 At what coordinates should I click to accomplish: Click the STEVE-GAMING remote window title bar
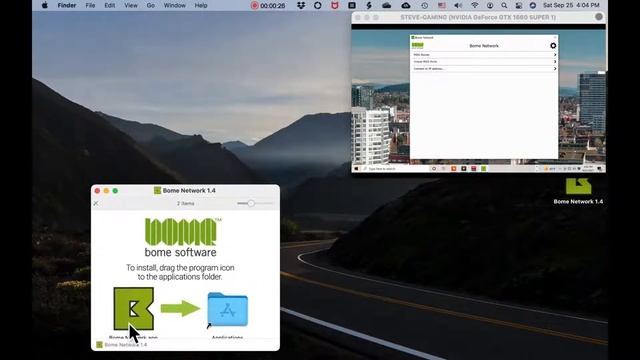point(478,17)
